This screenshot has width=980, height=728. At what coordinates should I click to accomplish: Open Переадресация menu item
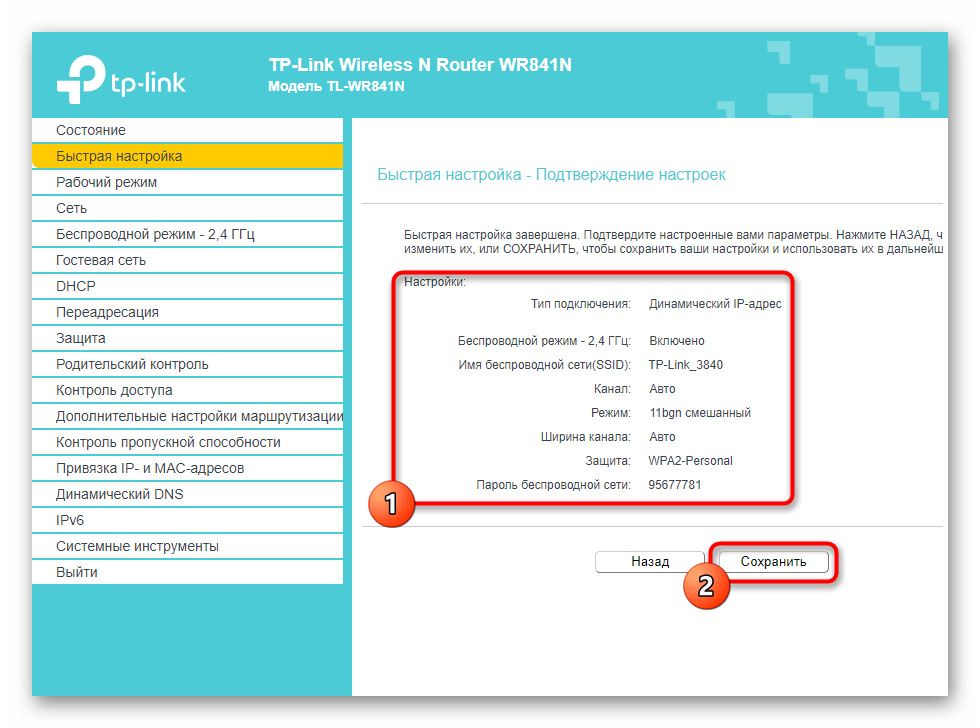coord(107,312)
